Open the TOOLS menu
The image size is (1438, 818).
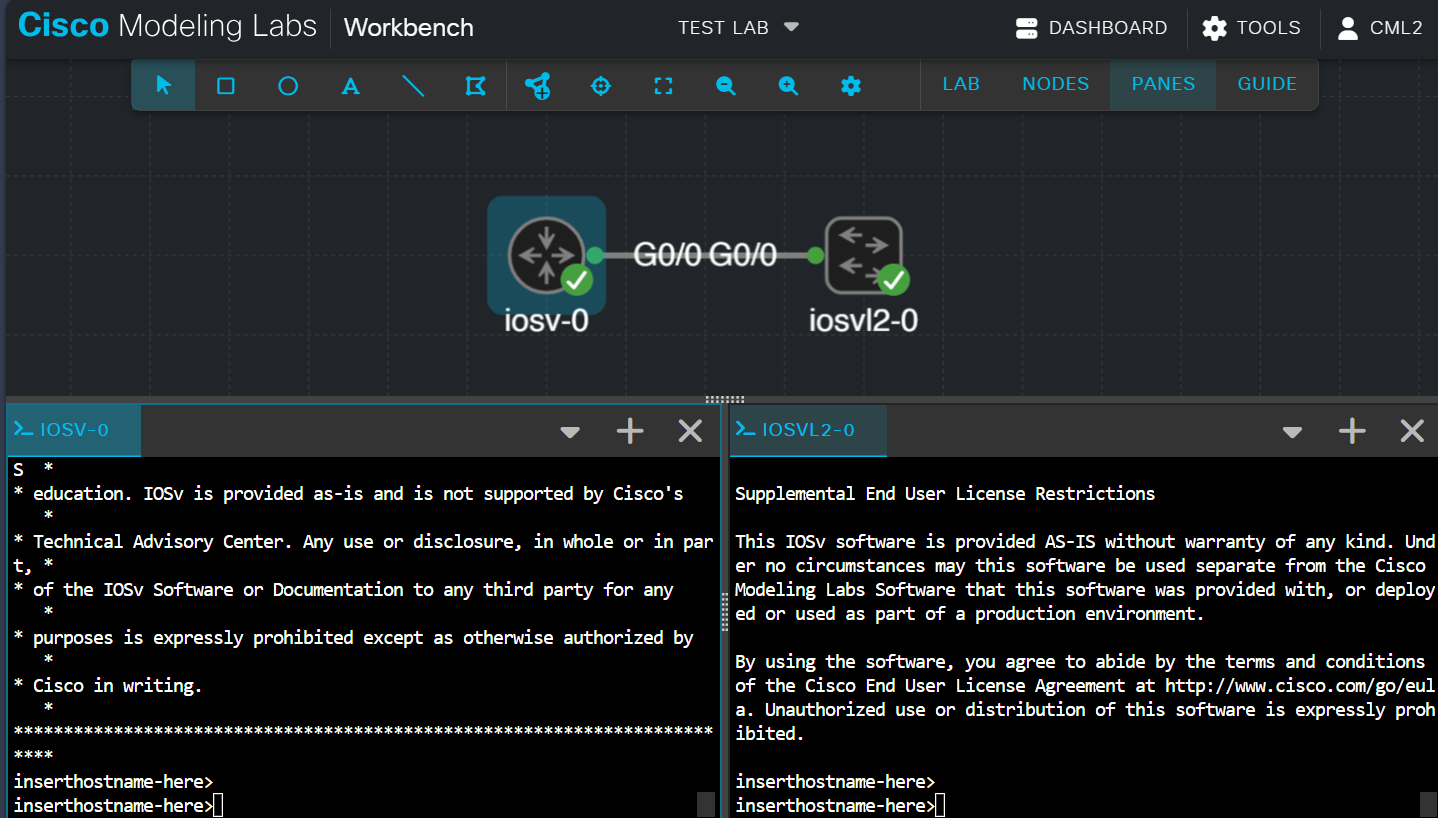1251,28
